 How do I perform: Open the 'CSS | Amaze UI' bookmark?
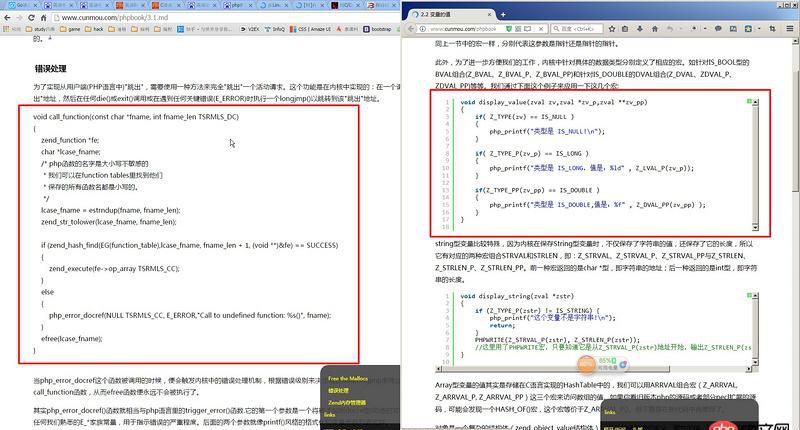point(310,29)
